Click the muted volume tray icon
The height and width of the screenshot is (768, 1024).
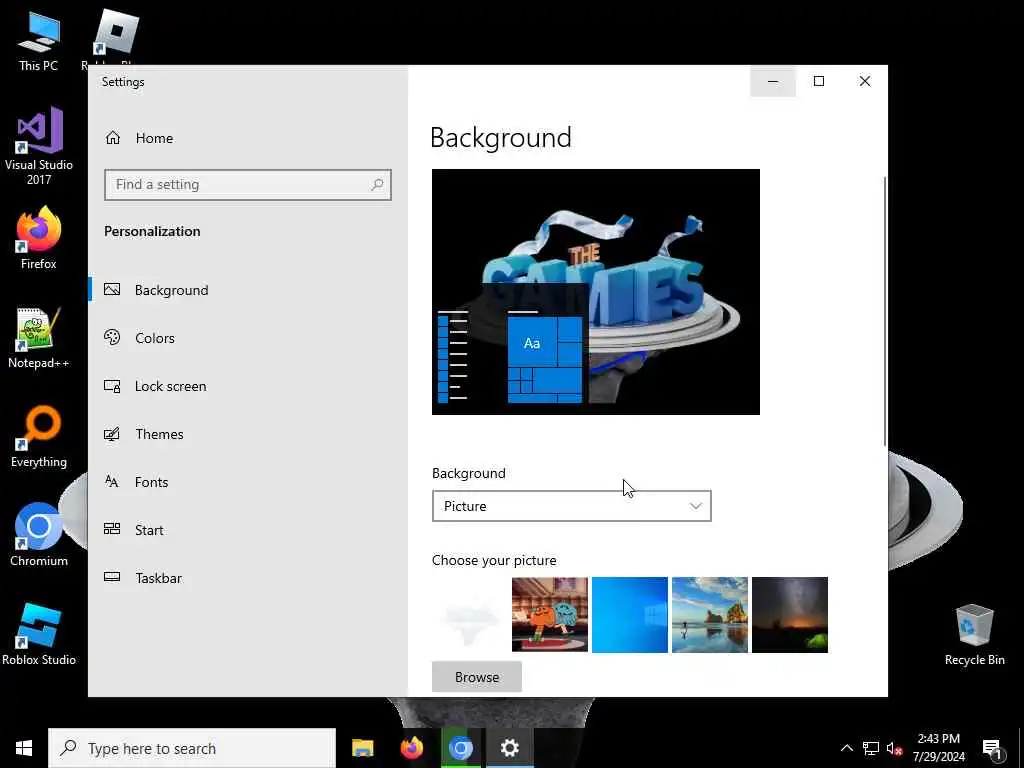click(894, 748)
